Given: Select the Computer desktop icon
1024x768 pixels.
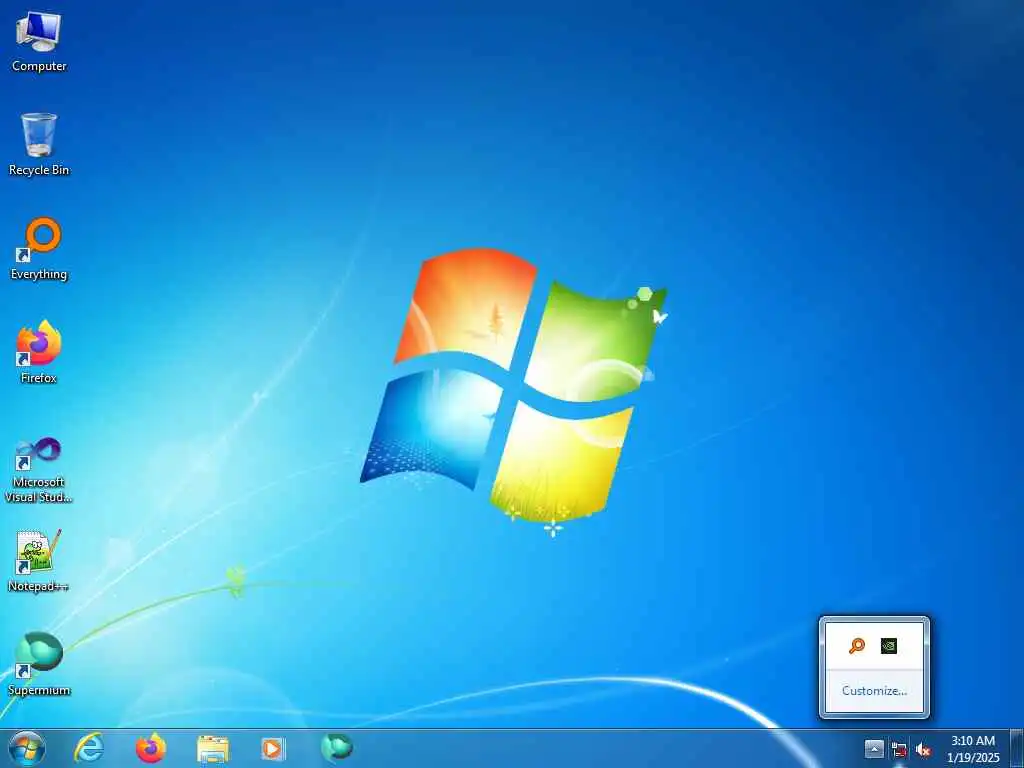Looking at the screenshot, I should point(39,42).
